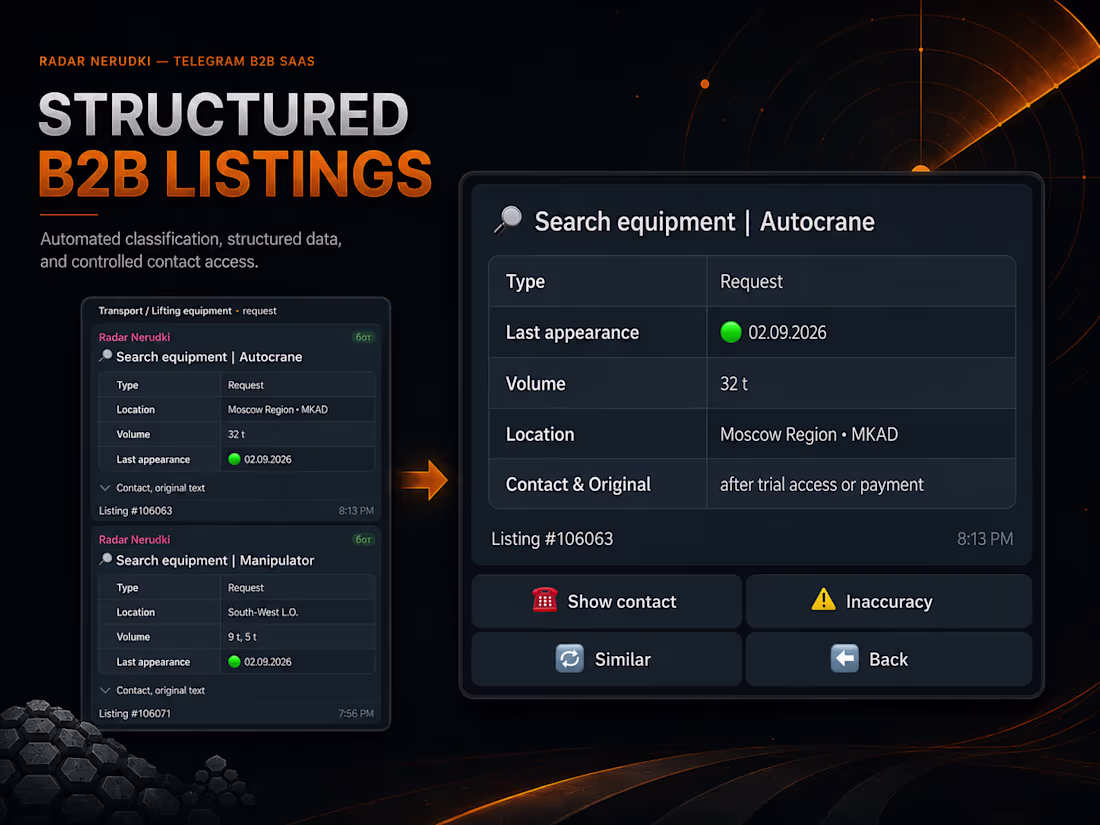
Task: Click the 'бот' badge on Manipulator message
Action: pos(363,539)
